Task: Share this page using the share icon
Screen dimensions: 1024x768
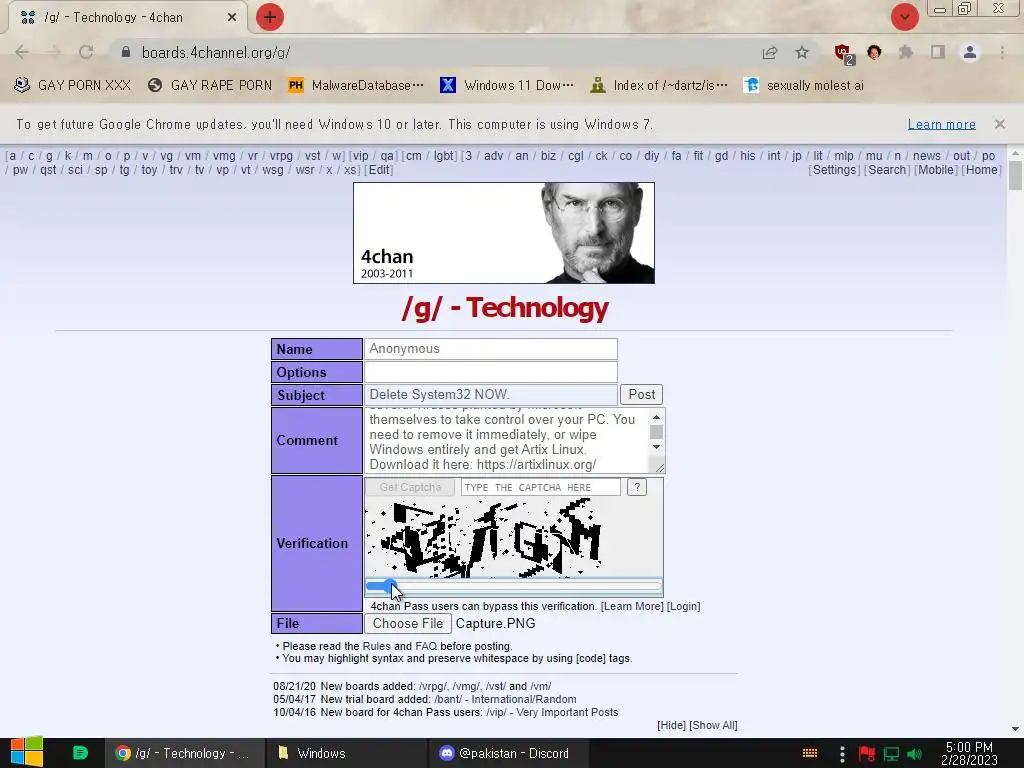Action: [770, 52]
